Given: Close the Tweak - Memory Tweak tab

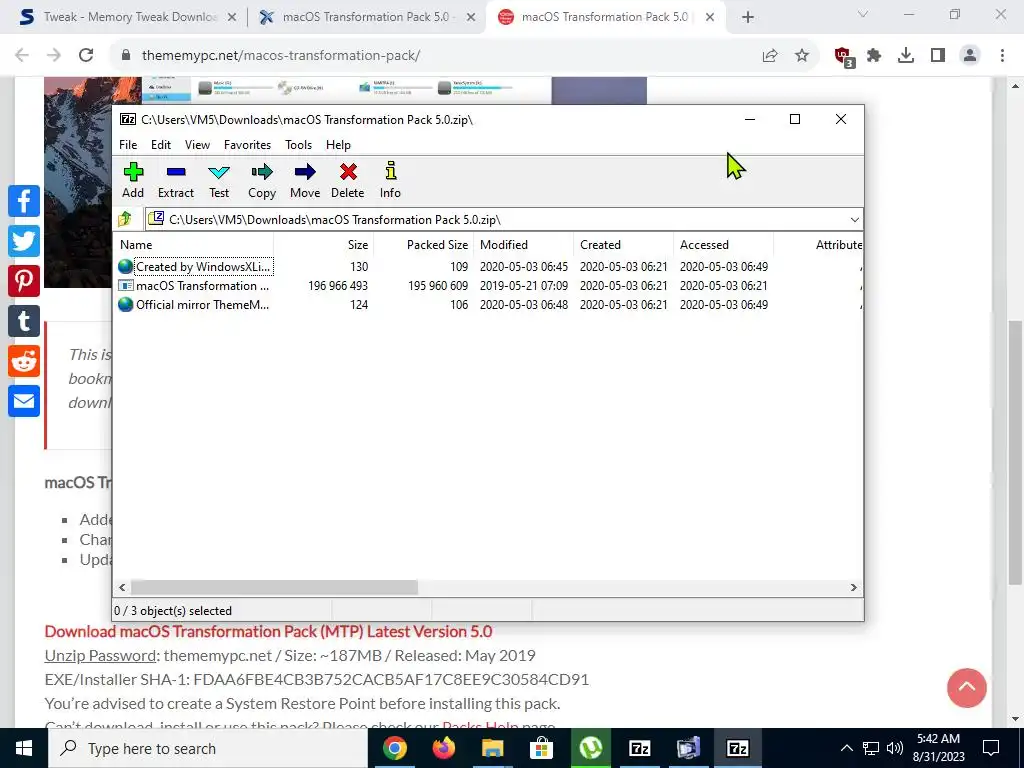Looking at the screenshot, I should pos(232,18).
